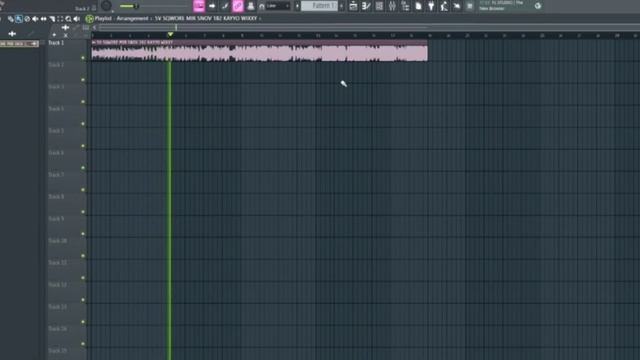
Task: Select the Slice tool in playlist toolbar
Action: click(52, 19)
